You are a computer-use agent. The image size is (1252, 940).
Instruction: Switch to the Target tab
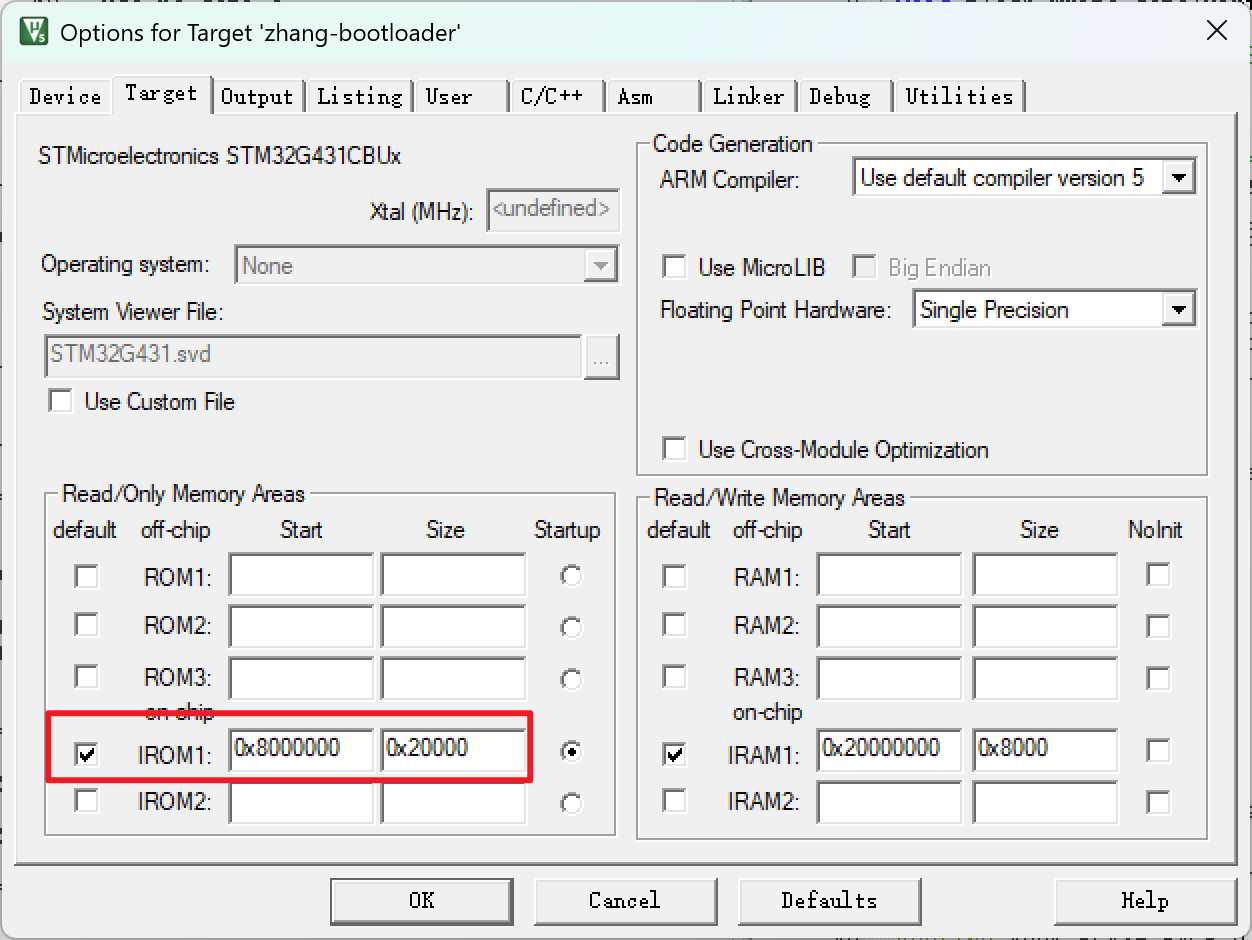[x=161, y=94]
